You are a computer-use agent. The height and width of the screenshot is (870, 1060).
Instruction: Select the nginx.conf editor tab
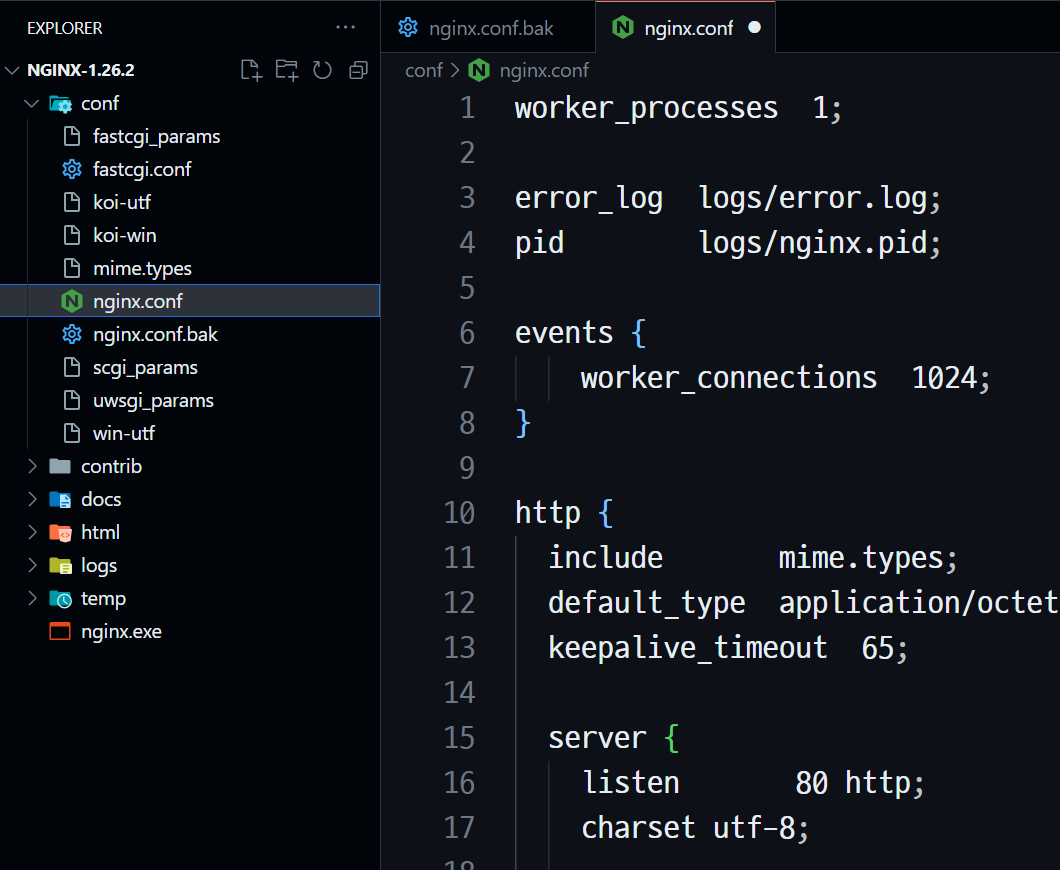[685, 28]
